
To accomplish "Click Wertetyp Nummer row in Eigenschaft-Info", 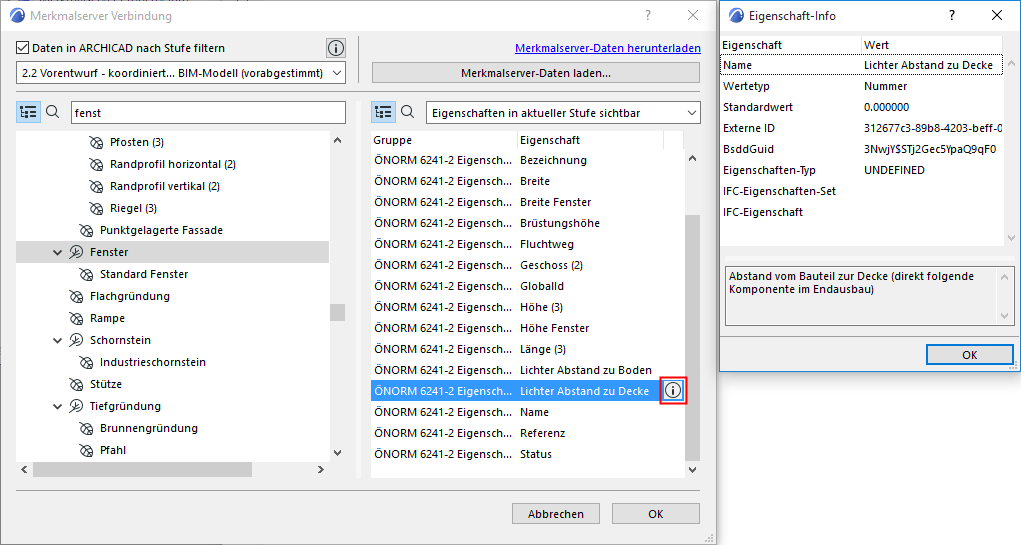I will pos(862,86).
